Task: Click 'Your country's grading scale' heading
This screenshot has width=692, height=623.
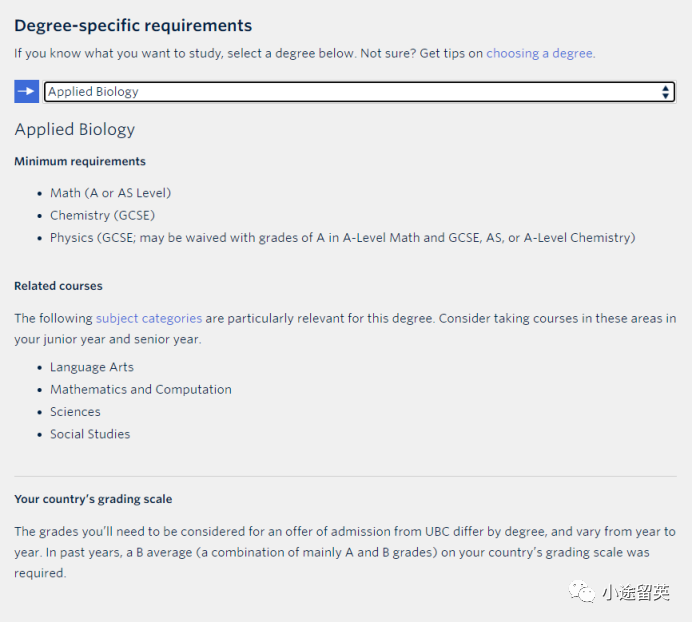Action: coord(93,499)
